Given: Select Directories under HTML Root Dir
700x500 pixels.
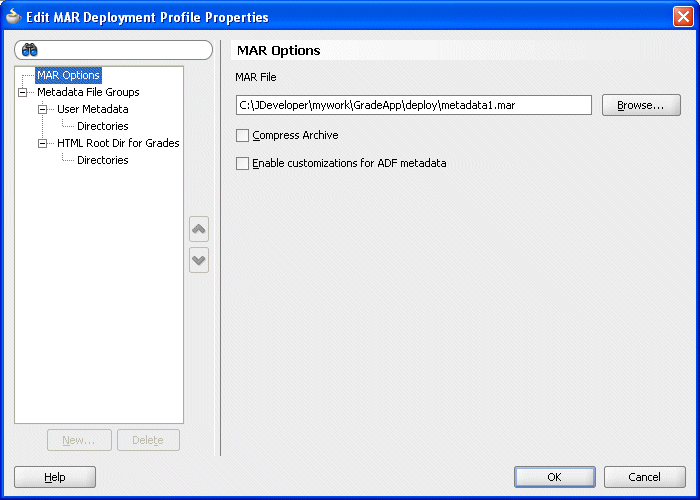Looking at the screenshot, I should (x=102, y=160).
